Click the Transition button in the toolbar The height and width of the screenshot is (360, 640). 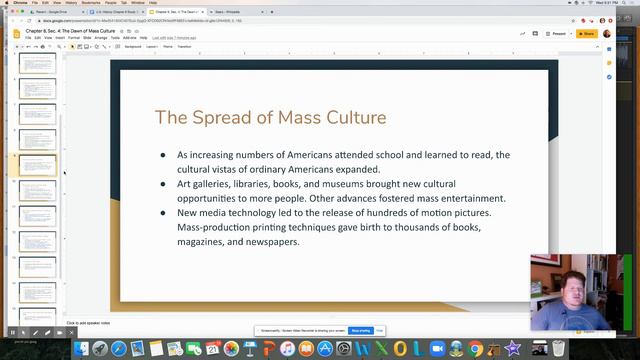(x=184, y=47)
